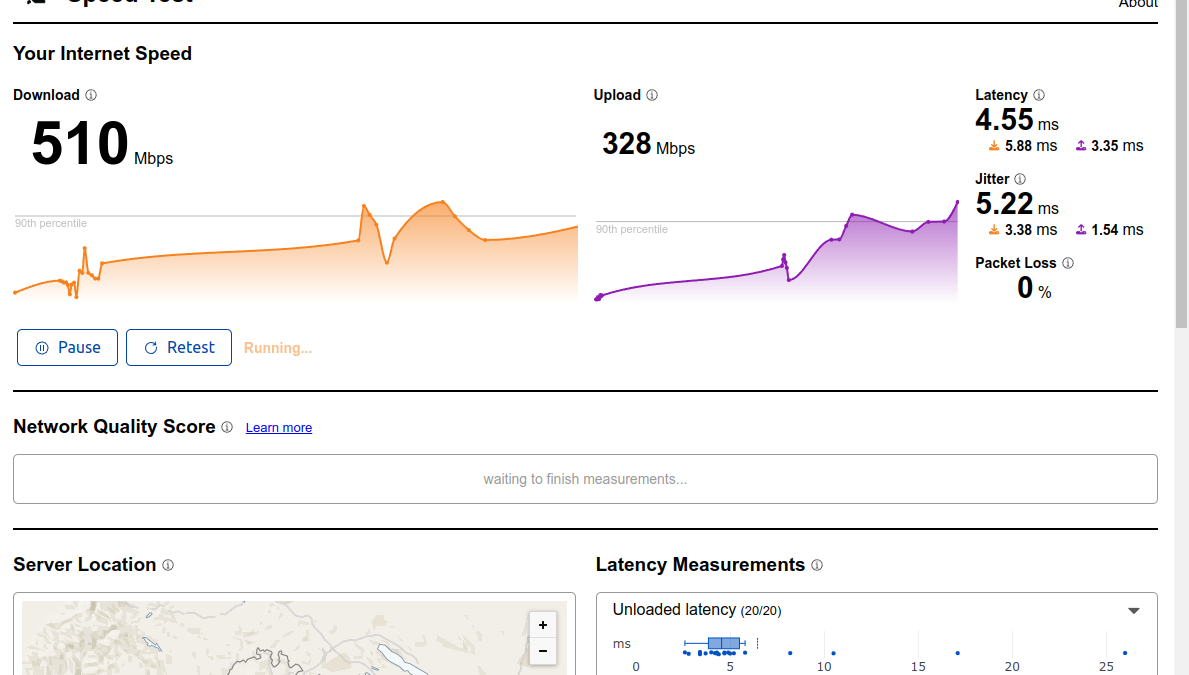Click the orange download-latency arrow icon
Image resolution: width=1189 pixels, height=675 pixels.
pyautogui.click(x=992, y=146)
